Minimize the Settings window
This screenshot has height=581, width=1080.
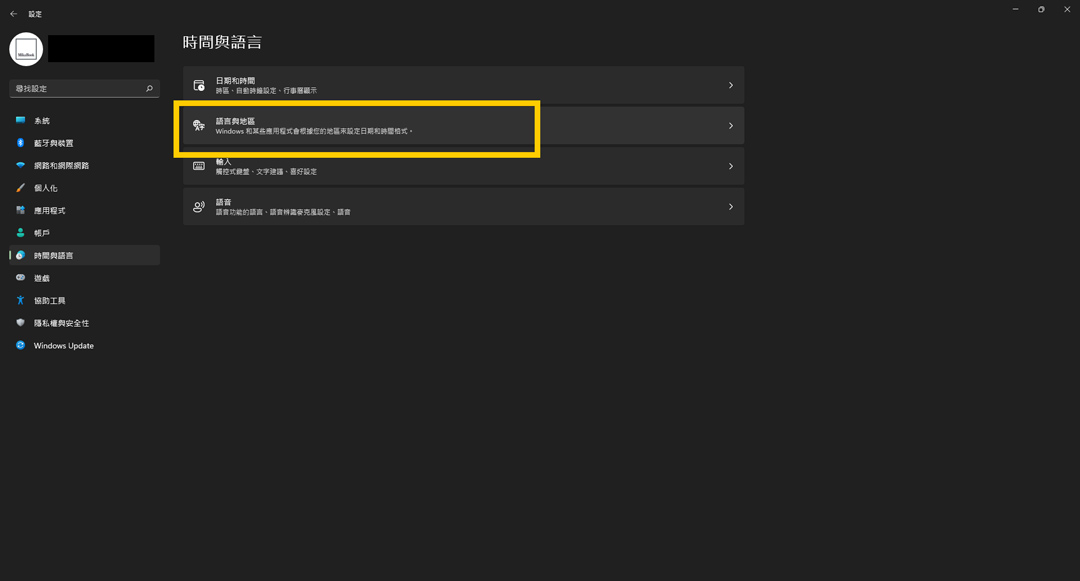1015,10
